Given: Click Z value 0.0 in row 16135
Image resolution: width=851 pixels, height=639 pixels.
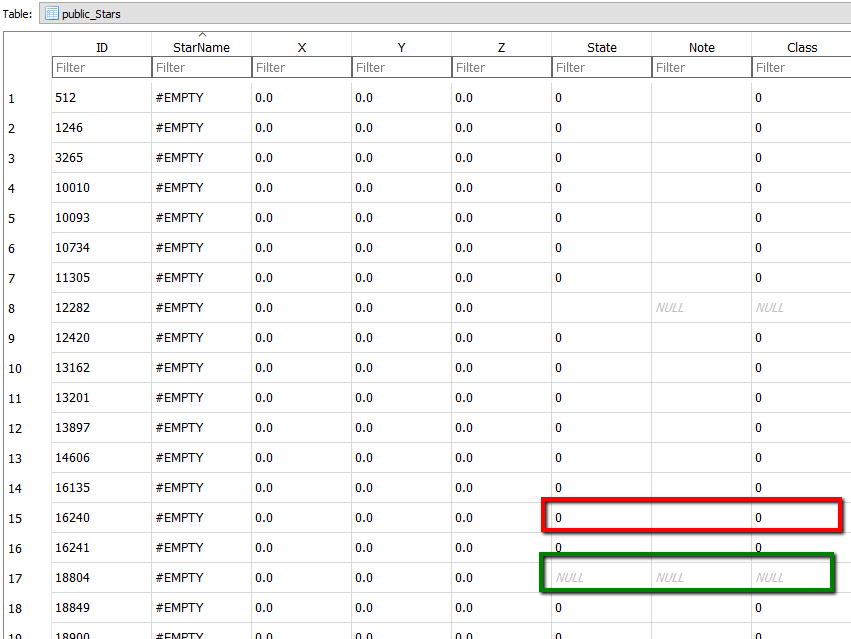Looking at the screenshot, I should [501, 488].
